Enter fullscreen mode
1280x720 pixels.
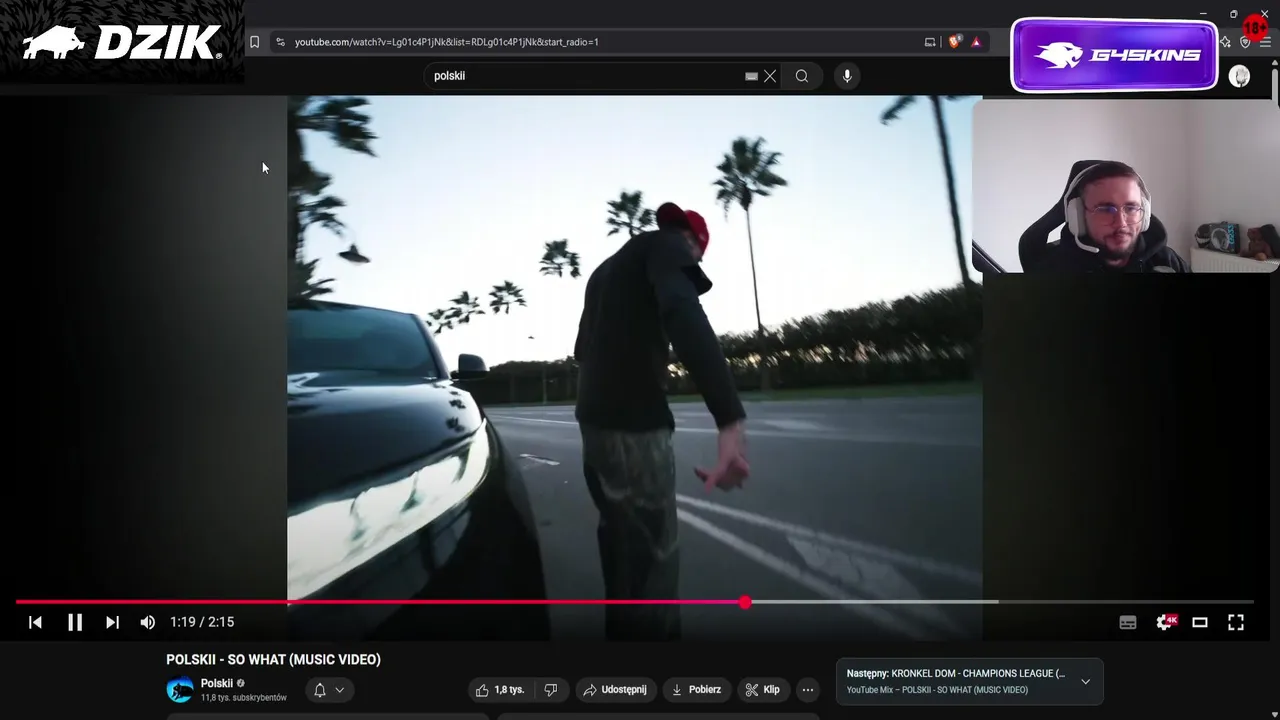click(1236, 622)
